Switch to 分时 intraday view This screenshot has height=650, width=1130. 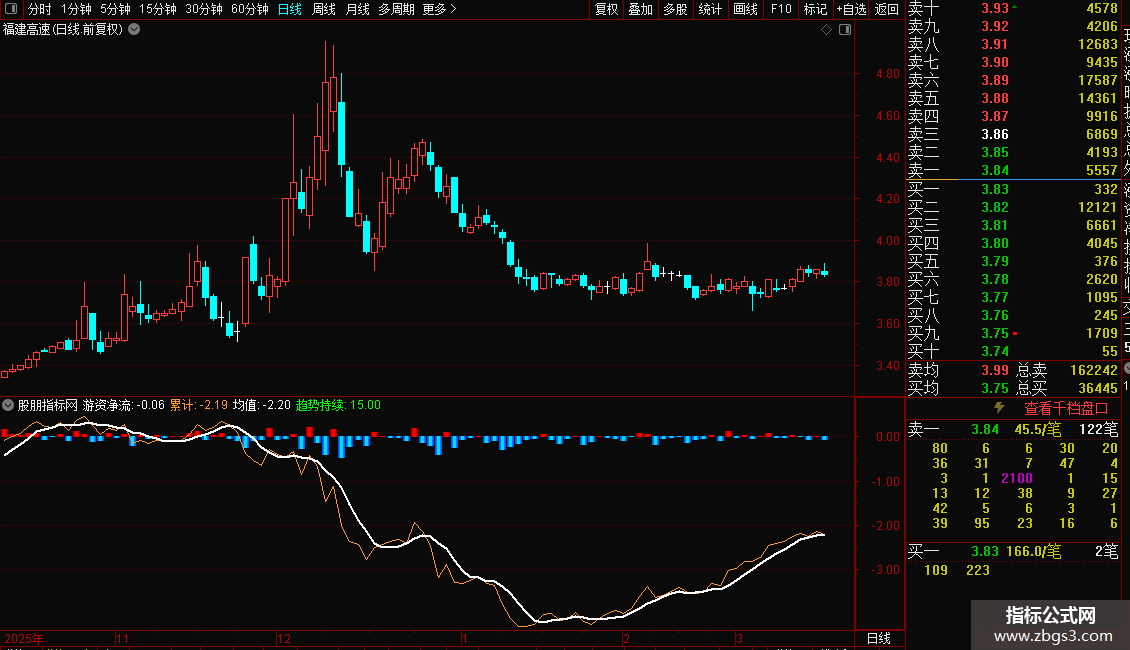click(x=40, y=9)
